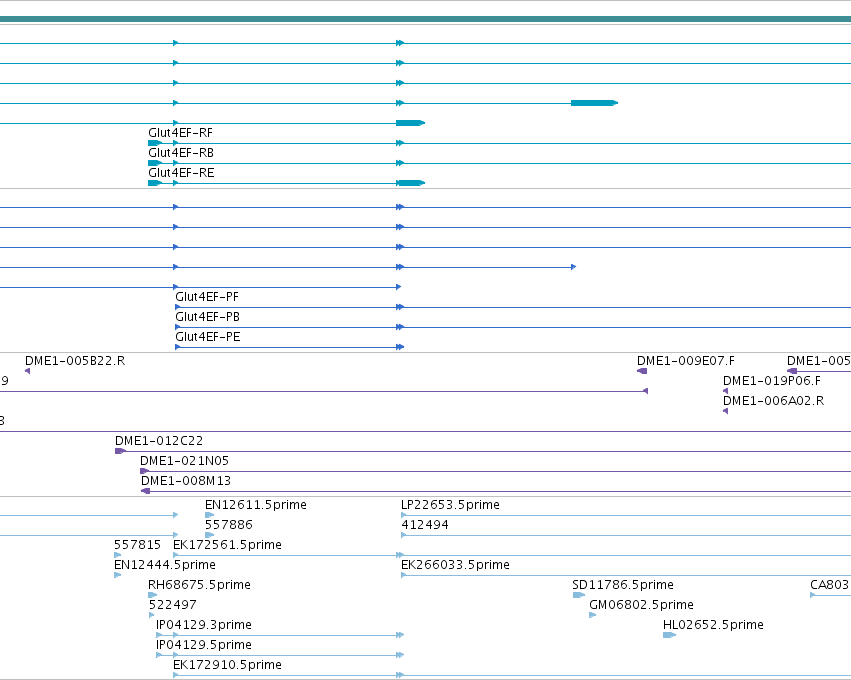
Task: Select the DME1-009E07.F label
Action: (685, 361)
